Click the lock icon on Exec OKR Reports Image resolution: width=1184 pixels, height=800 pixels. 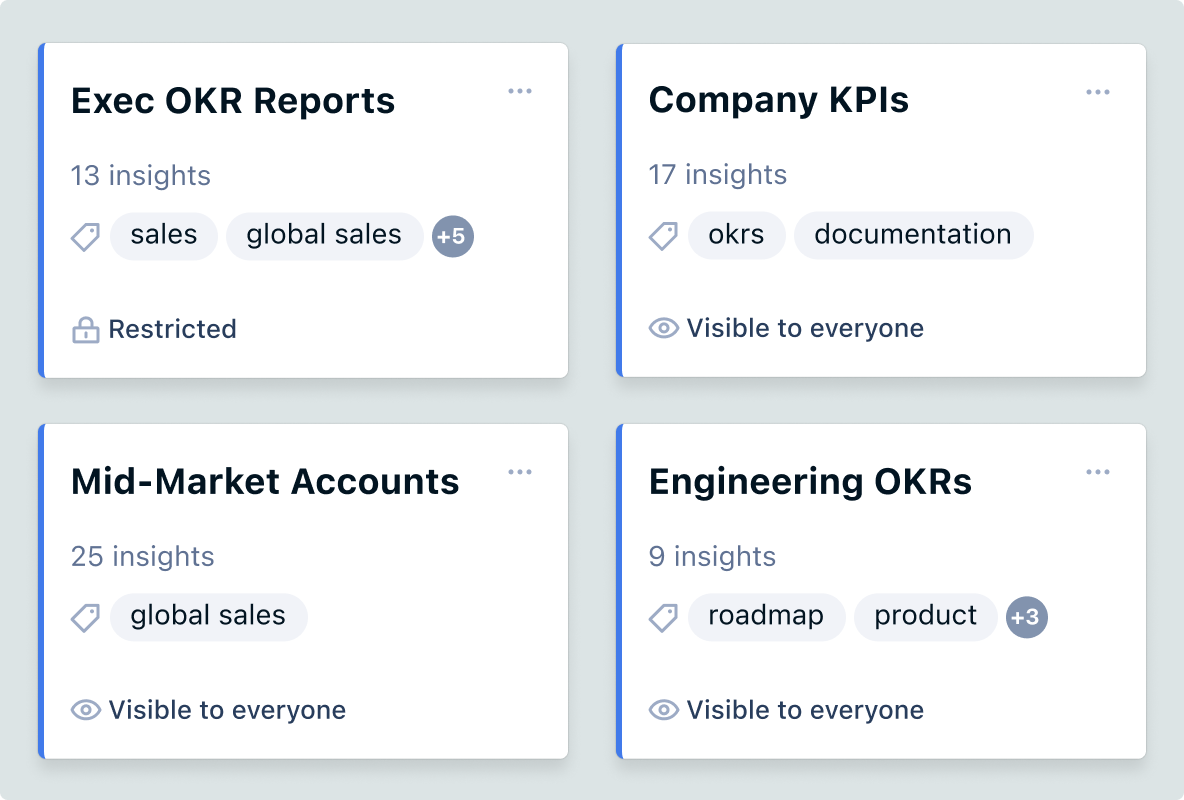pyautogui.click(x=86, y=330)
